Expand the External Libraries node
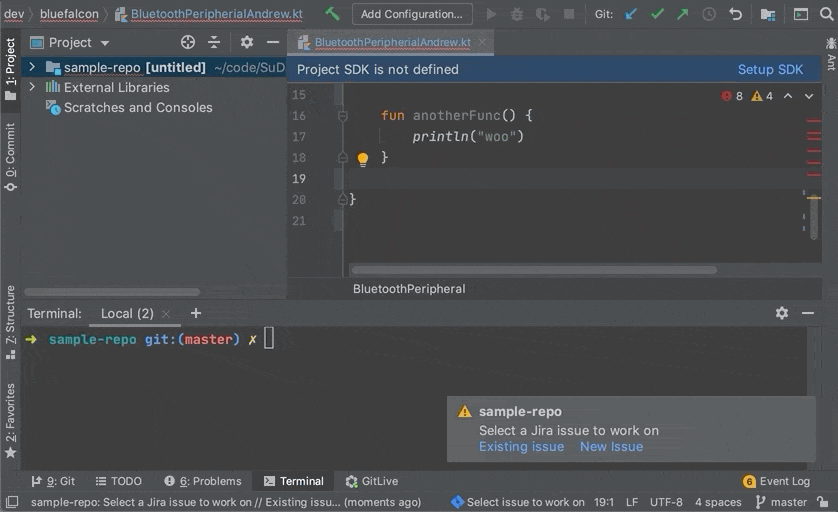 click(x=32, y=87)
